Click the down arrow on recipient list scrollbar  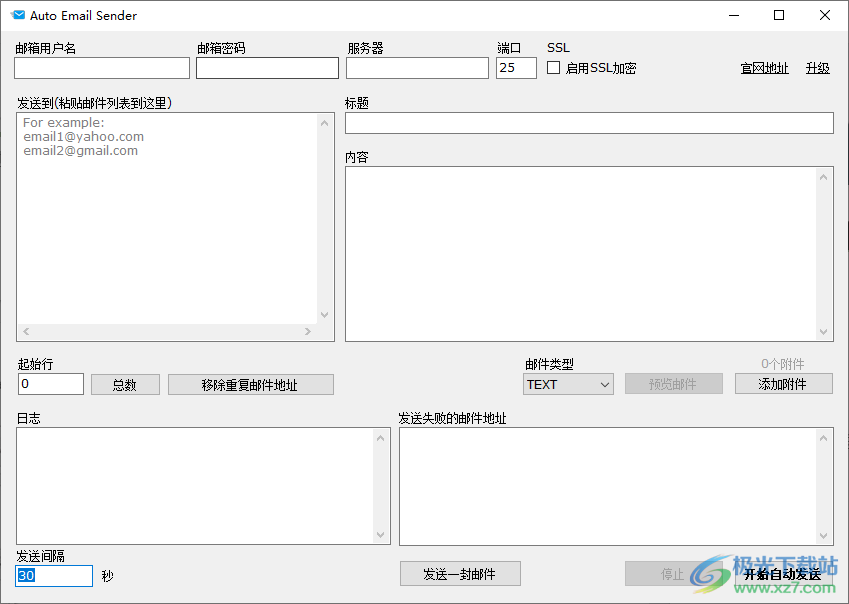point(324,314)
